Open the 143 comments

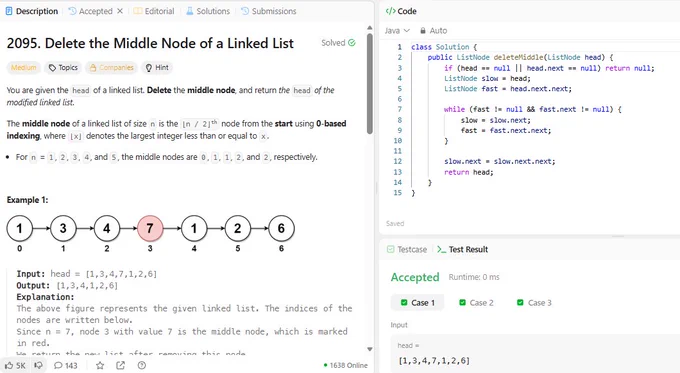pyautogui.click(x=65, y=366)
